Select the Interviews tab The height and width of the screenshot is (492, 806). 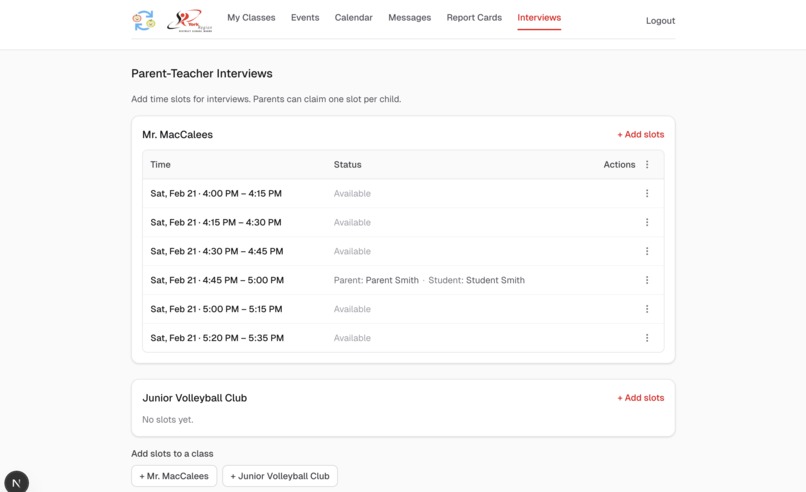pyautogui.click(x=539, y=17)
